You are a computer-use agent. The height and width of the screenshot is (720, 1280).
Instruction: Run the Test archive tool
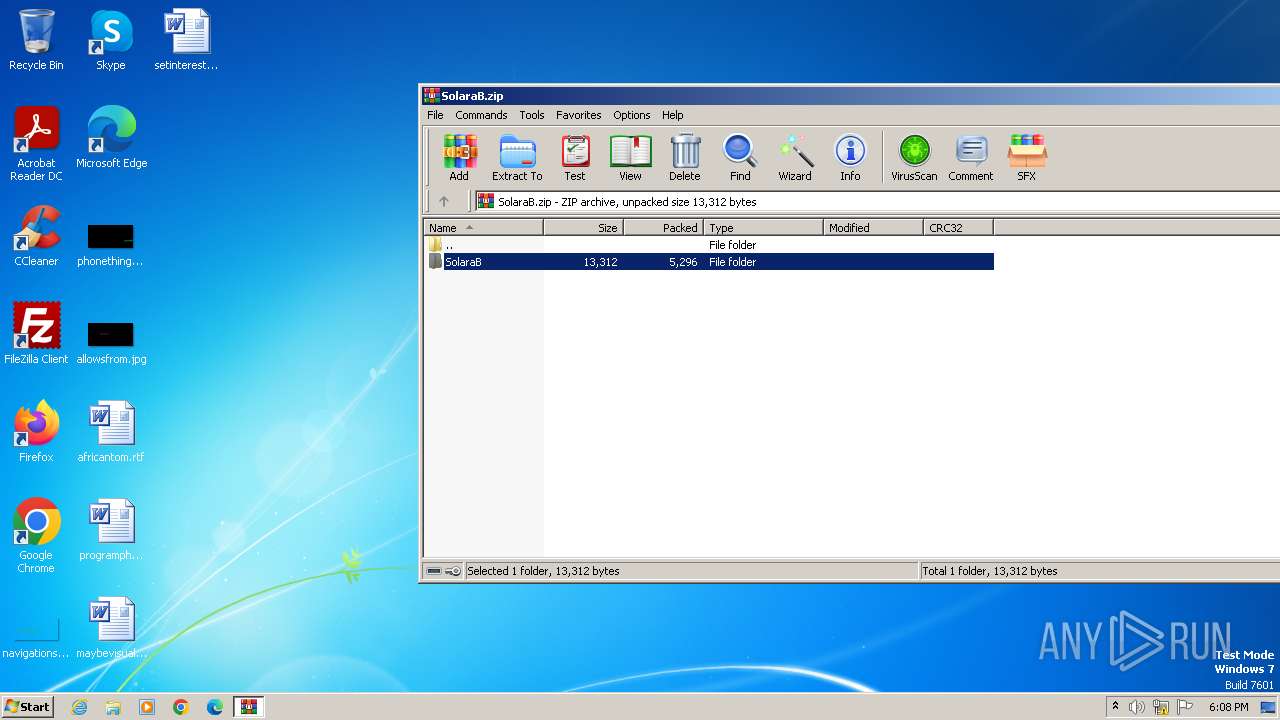[x=575, y=158]
